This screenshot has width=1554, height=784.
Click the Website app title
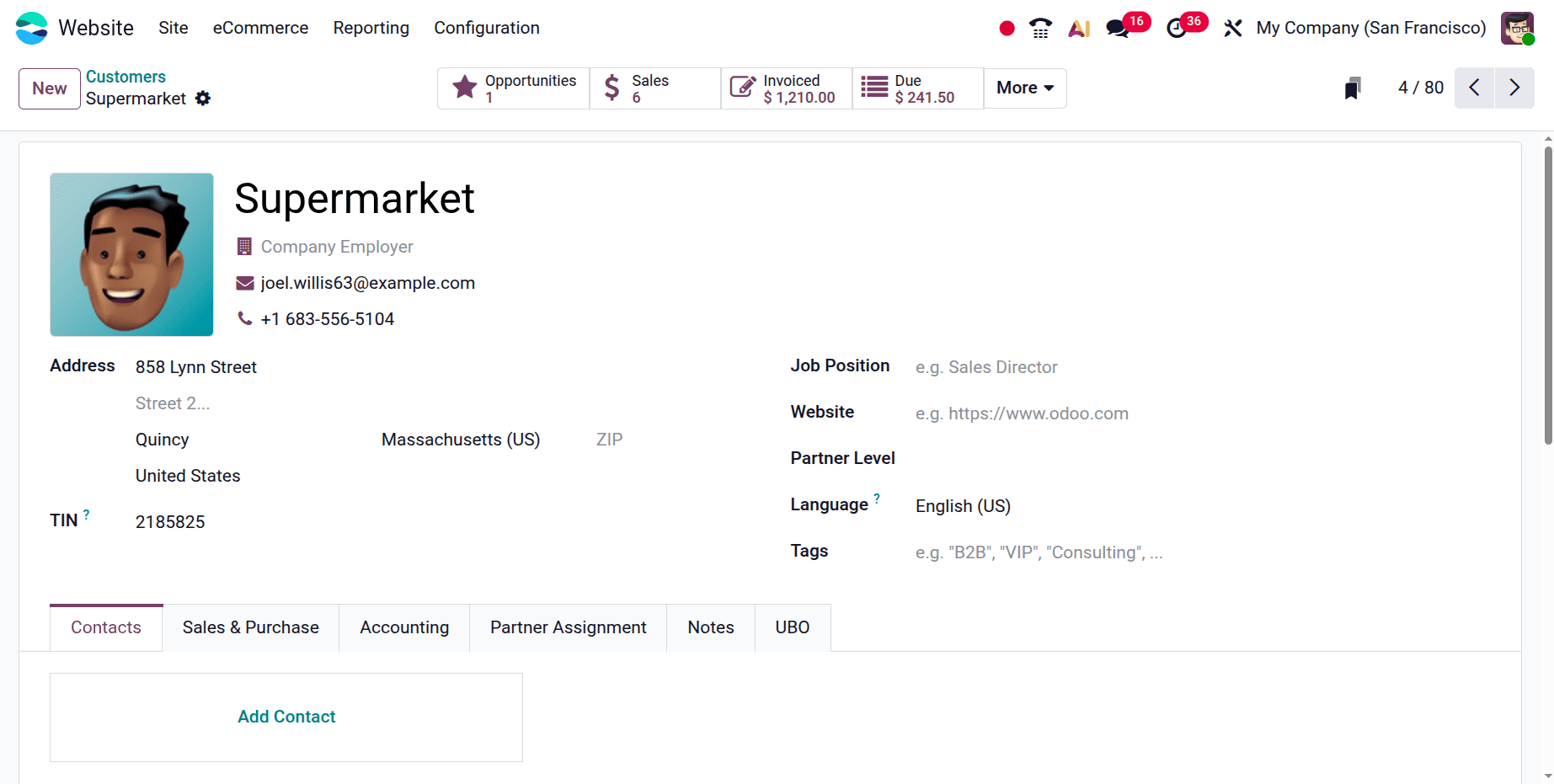pos(96,28)
